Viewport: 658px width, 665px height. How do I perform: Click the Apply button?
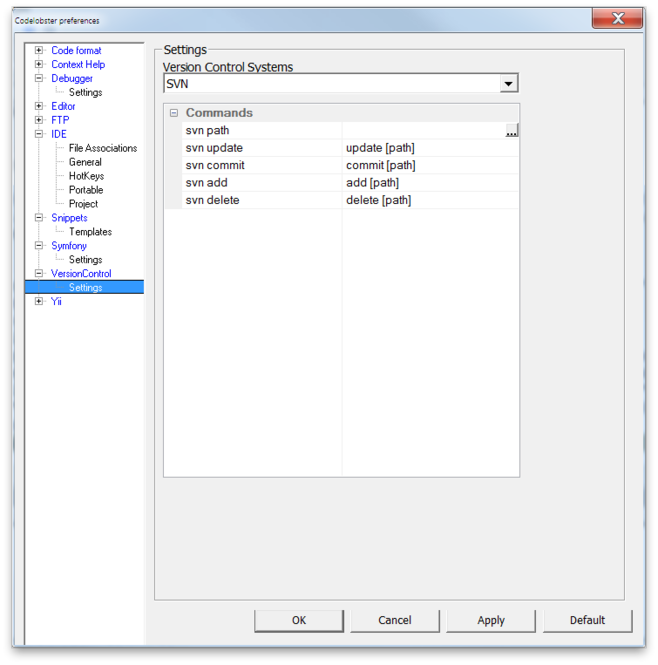[x=491, y=620]
